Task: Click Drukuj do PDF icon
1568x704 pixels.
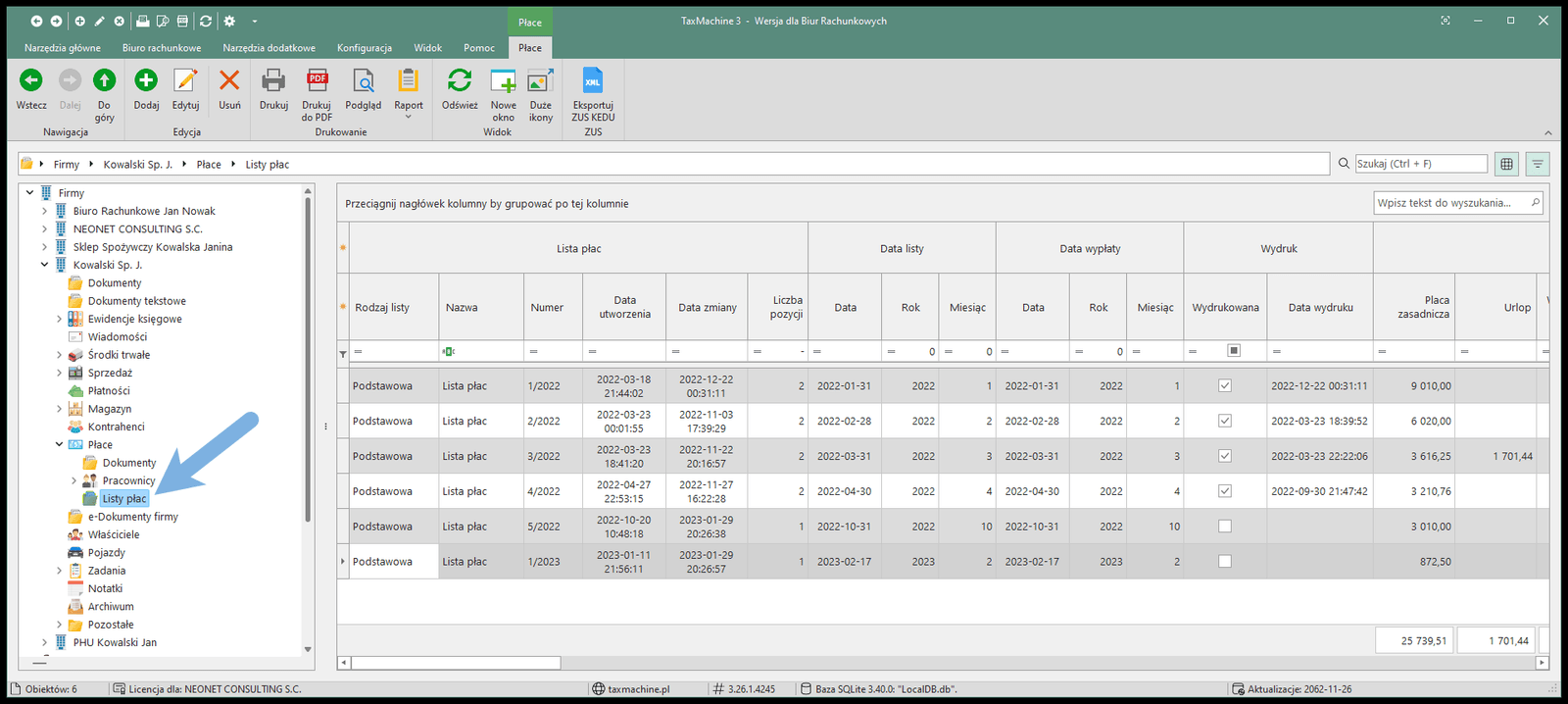Action: [317, 81]
